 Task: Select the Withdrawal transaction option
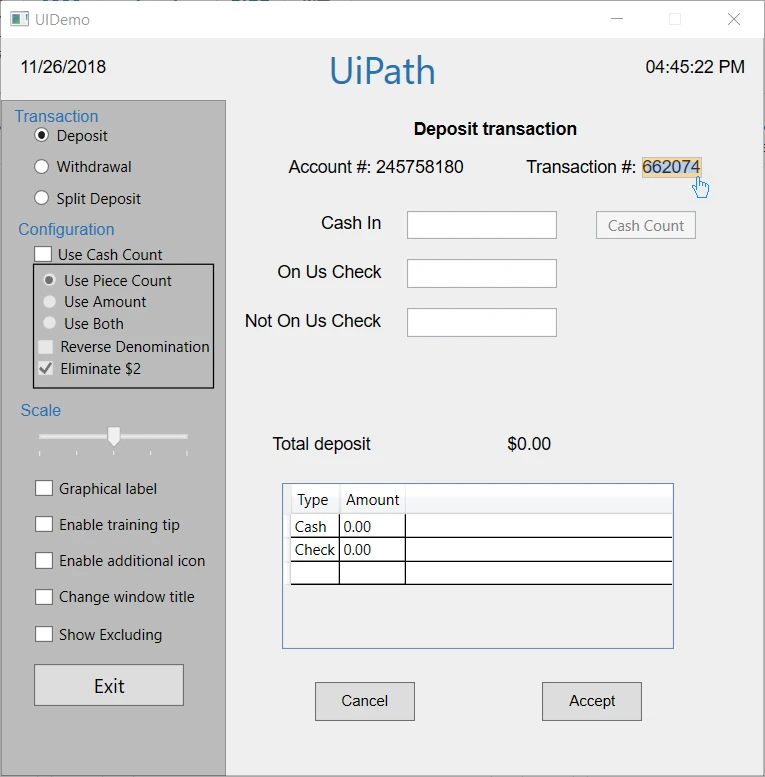click(42, 167)
